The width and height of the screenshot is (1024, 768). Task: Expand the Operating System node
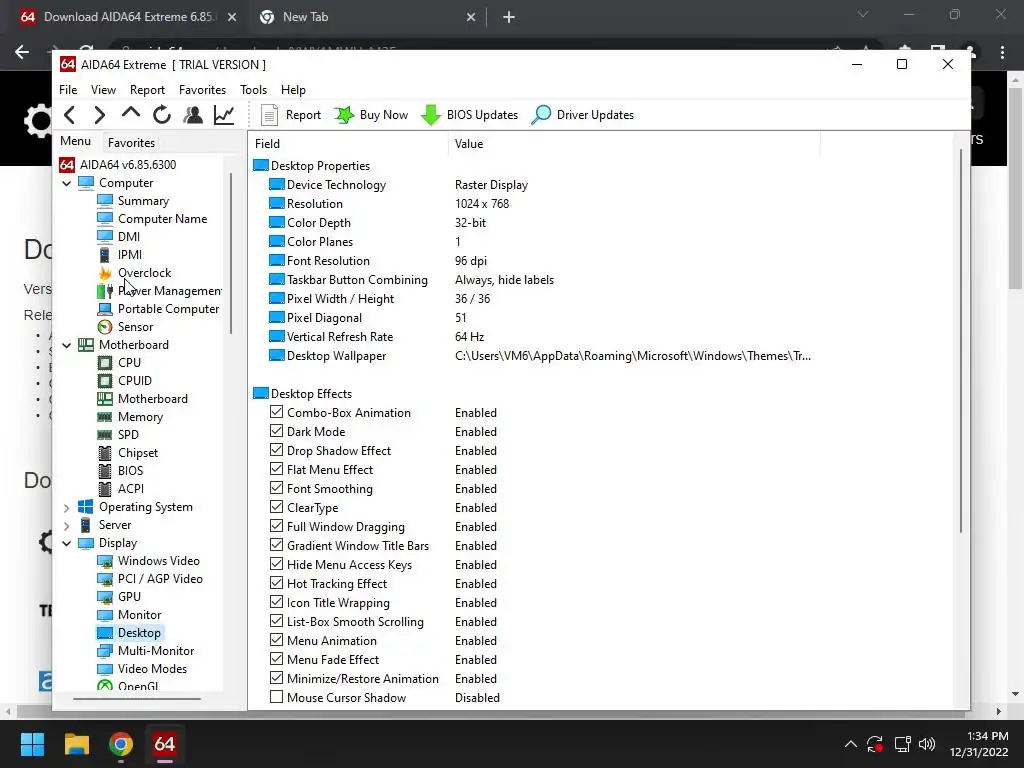click(67, 507)
